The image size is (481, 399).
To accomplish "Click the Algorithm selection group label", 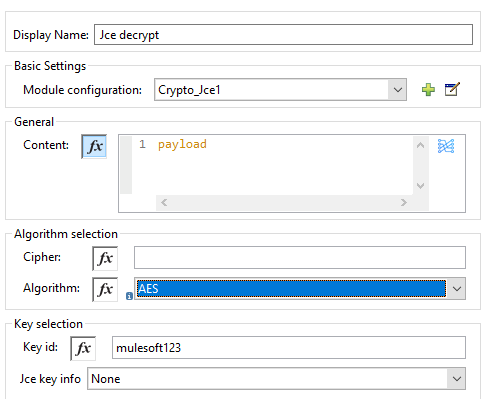I will (x=66, y=234).
